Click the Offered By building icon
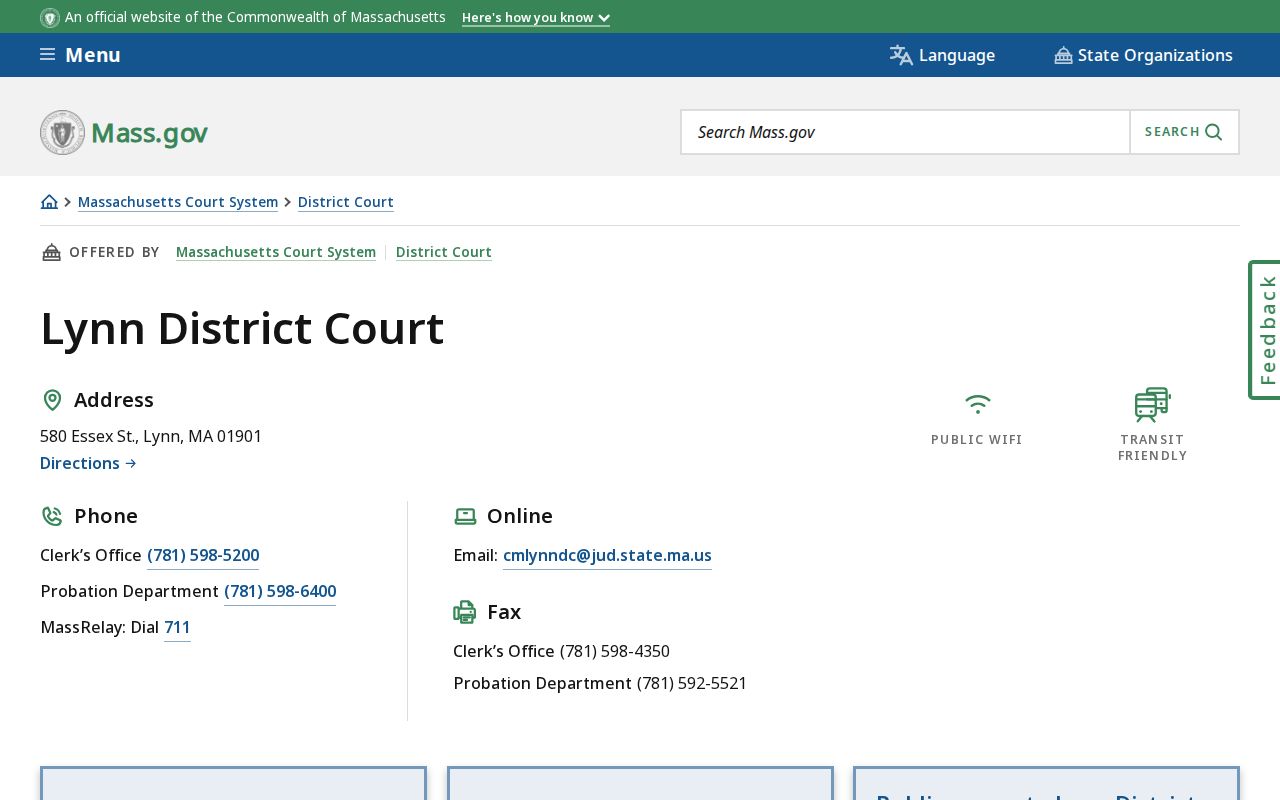The width and height of the screenshot is (1280, 800). pos(51,252)
